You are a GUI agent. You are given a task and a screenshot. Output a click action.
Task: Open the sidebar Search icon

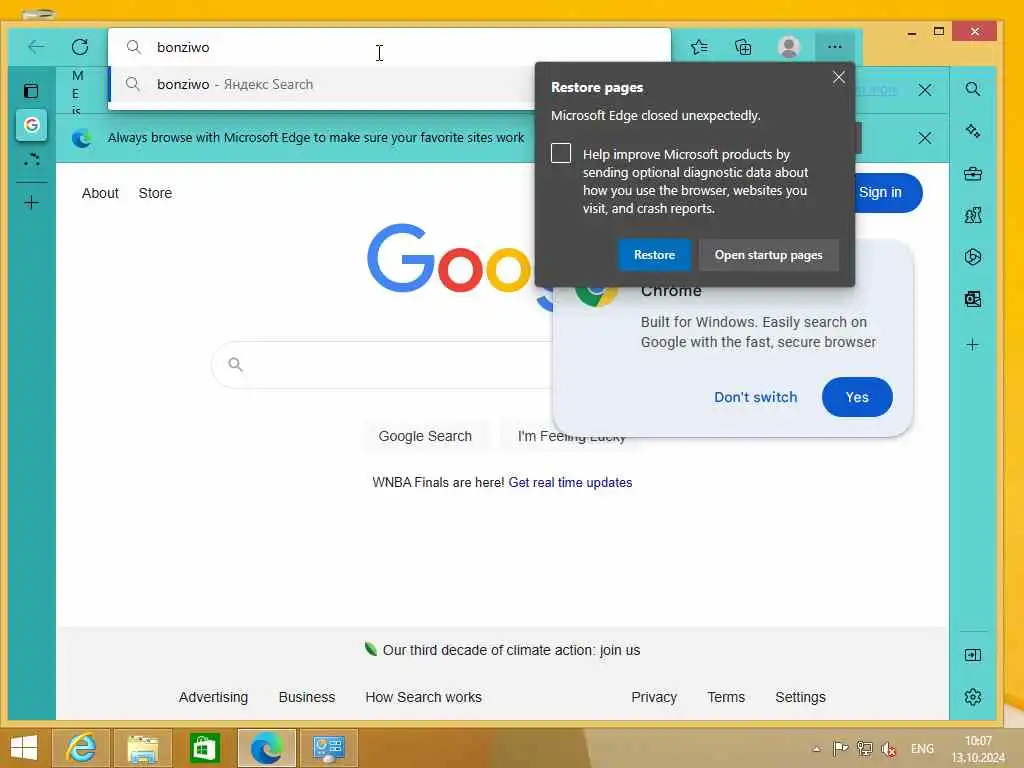pos(972,89)
